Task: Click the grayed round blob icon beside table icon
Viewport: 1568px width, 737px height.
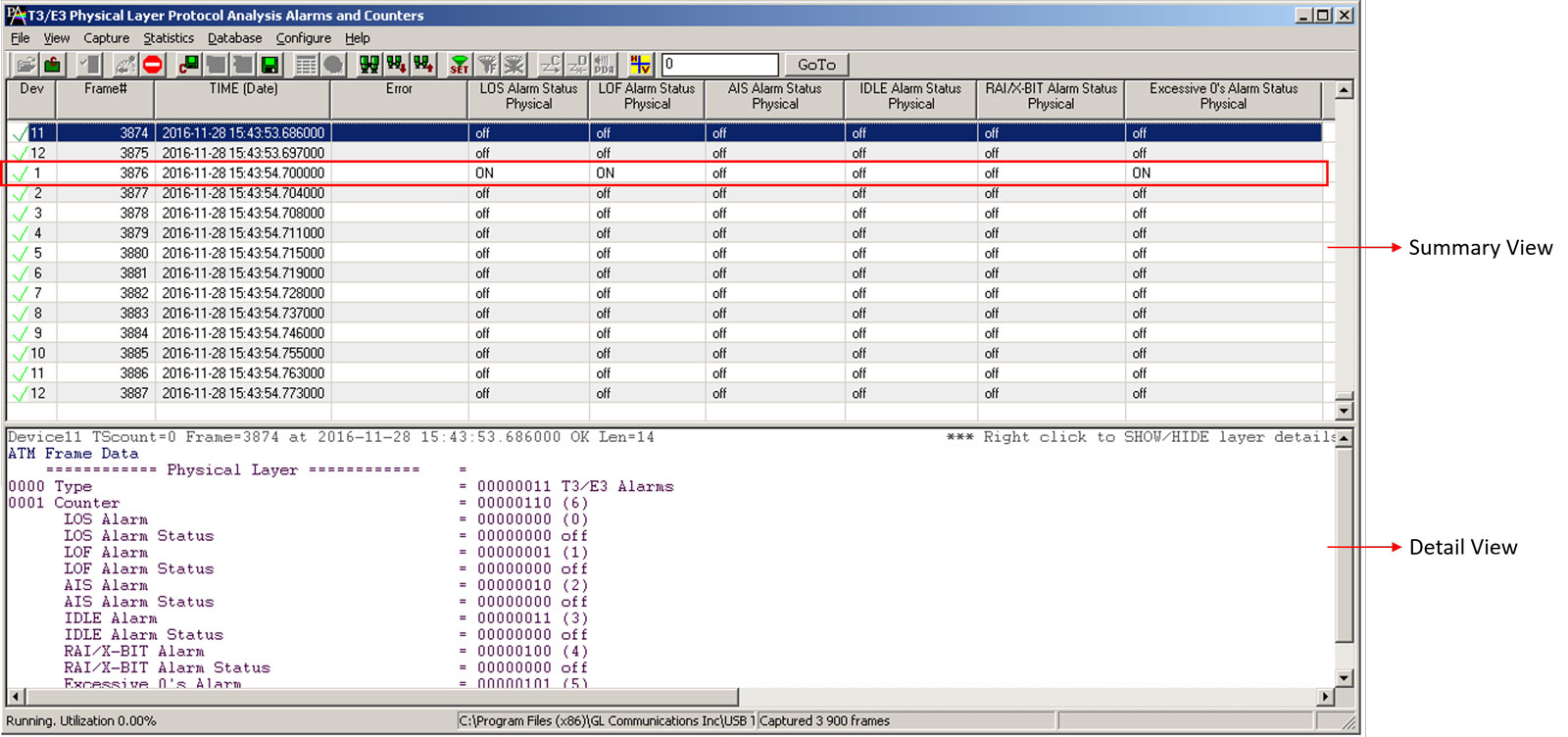Action: point(333,65)
